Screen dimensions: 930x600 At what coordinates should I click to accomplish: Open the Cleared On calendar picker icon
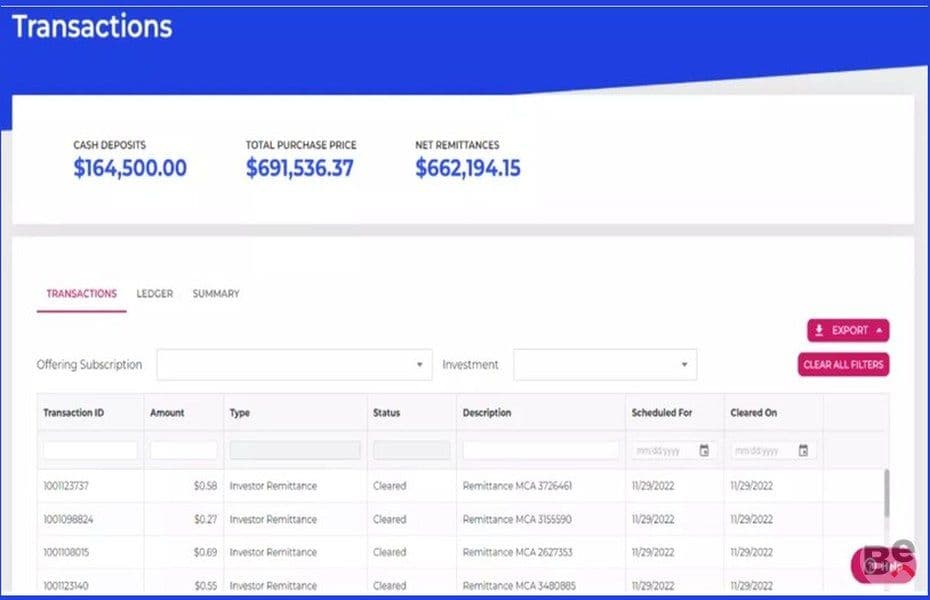pos(803,451)
